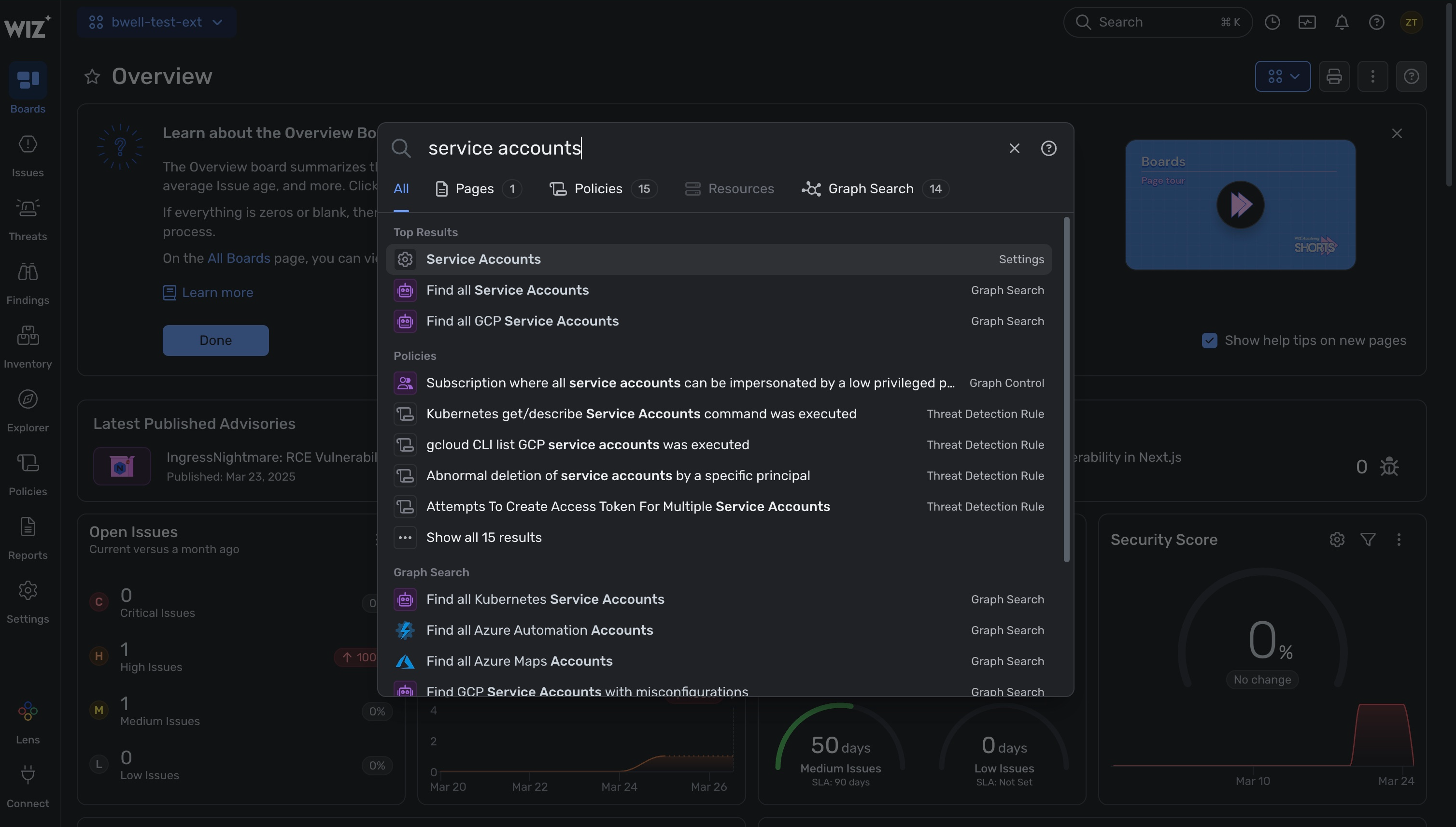Image resolution: width=1456 pixels, height=827 pixels.
Task: Open Kubernetes get/describe Service Accounts rule
Action: [719, 413]
